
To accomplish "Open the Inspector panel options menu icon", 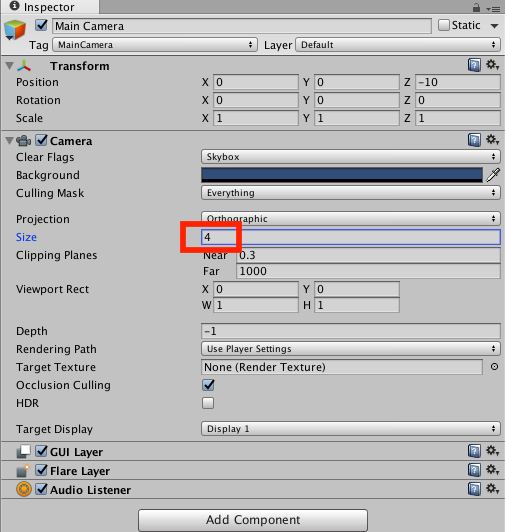I will tap(493, 9).
